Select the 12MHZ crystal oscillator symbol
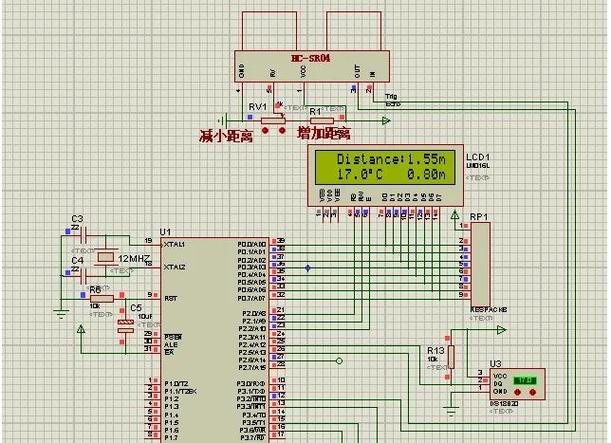The width and height of the screenshot is (611, 443). pyautogui.click(x=106, y=257)
